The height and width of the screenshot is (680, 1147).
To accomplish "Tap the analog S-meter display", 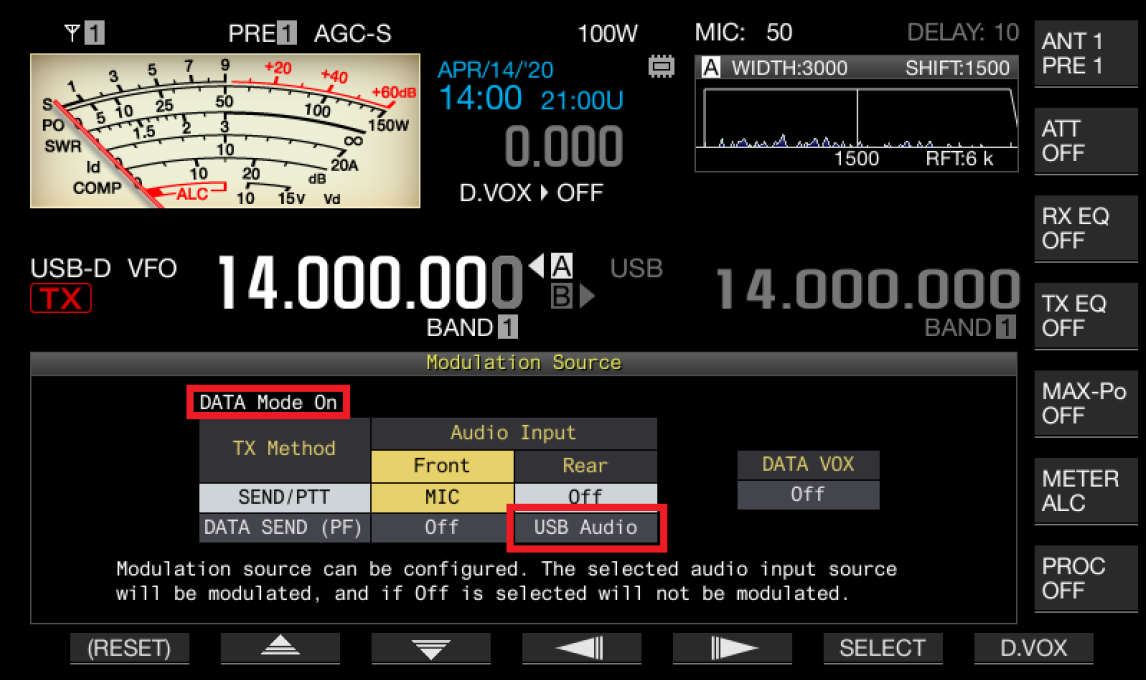I will click(x=225, y=131).
